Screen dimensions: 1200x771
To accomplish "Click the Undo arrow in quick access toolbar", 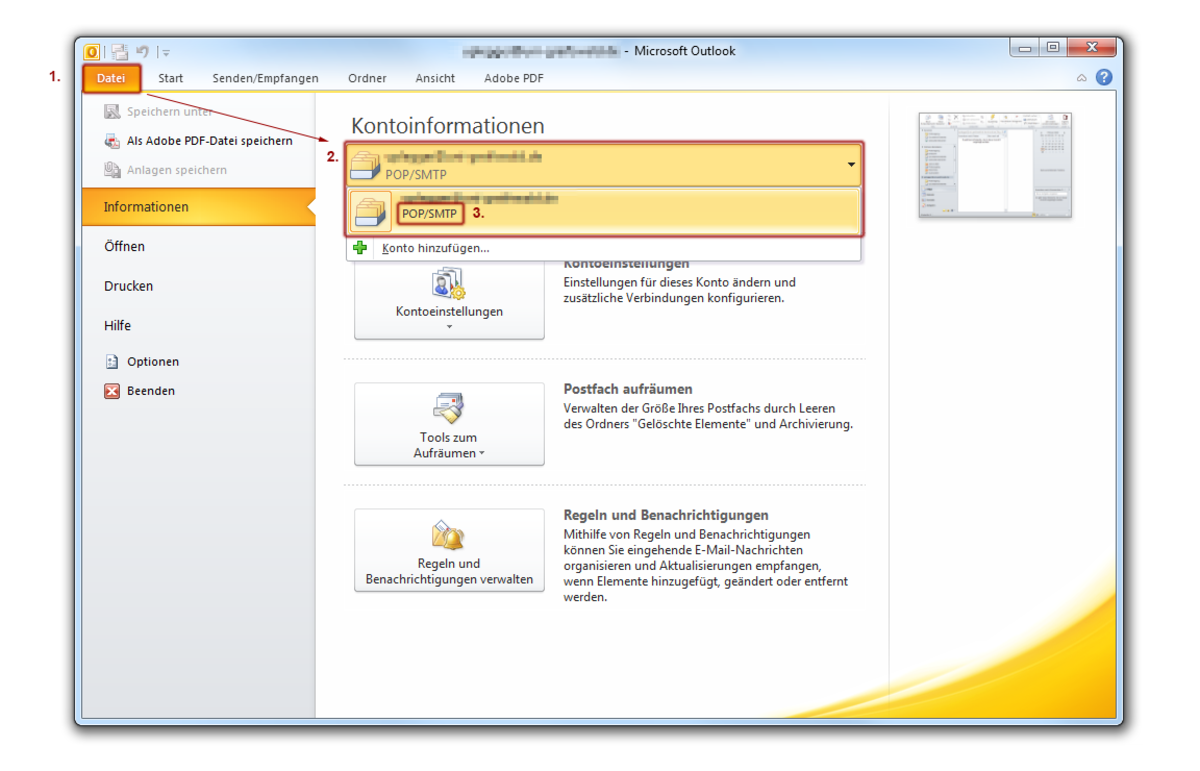I will coord(143,52).
